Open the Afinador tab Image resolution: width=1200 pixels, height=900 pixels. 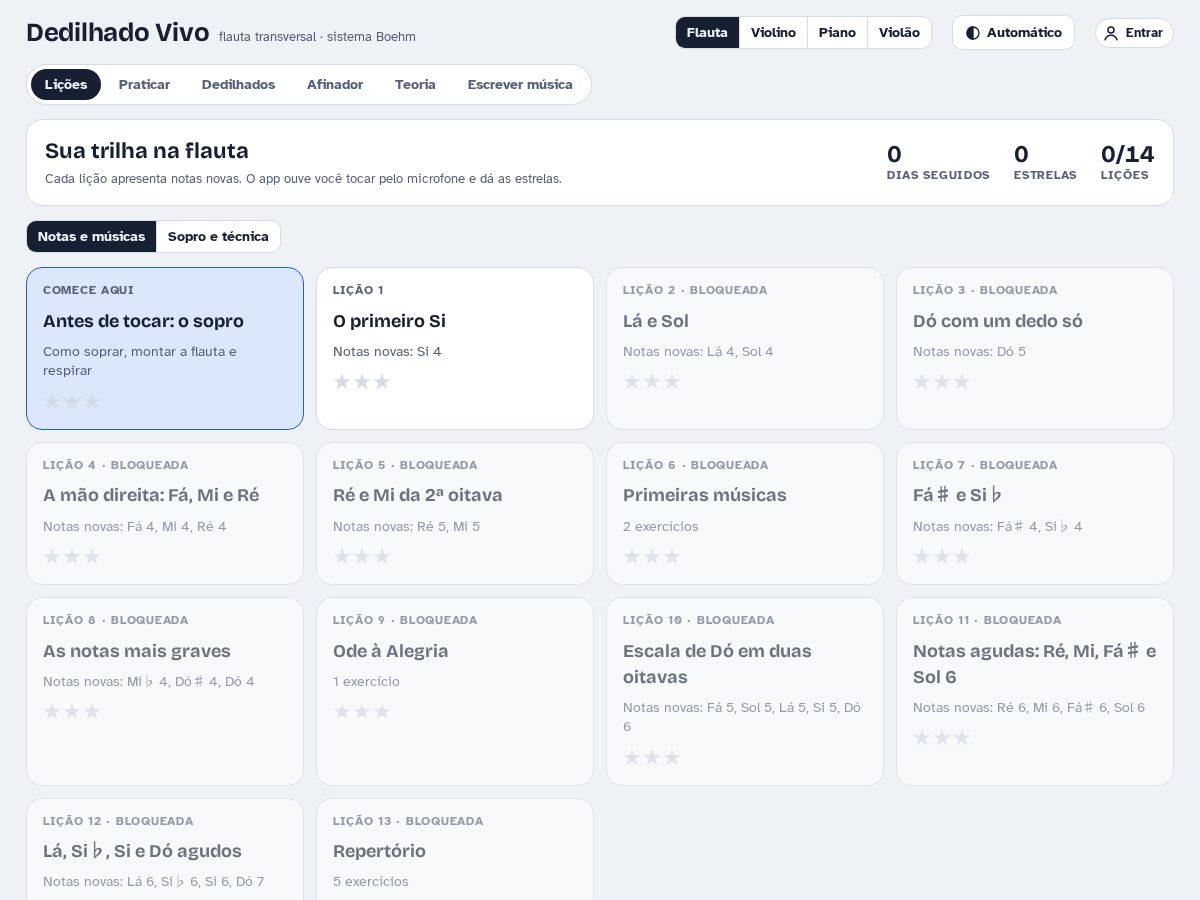[335, 85]
